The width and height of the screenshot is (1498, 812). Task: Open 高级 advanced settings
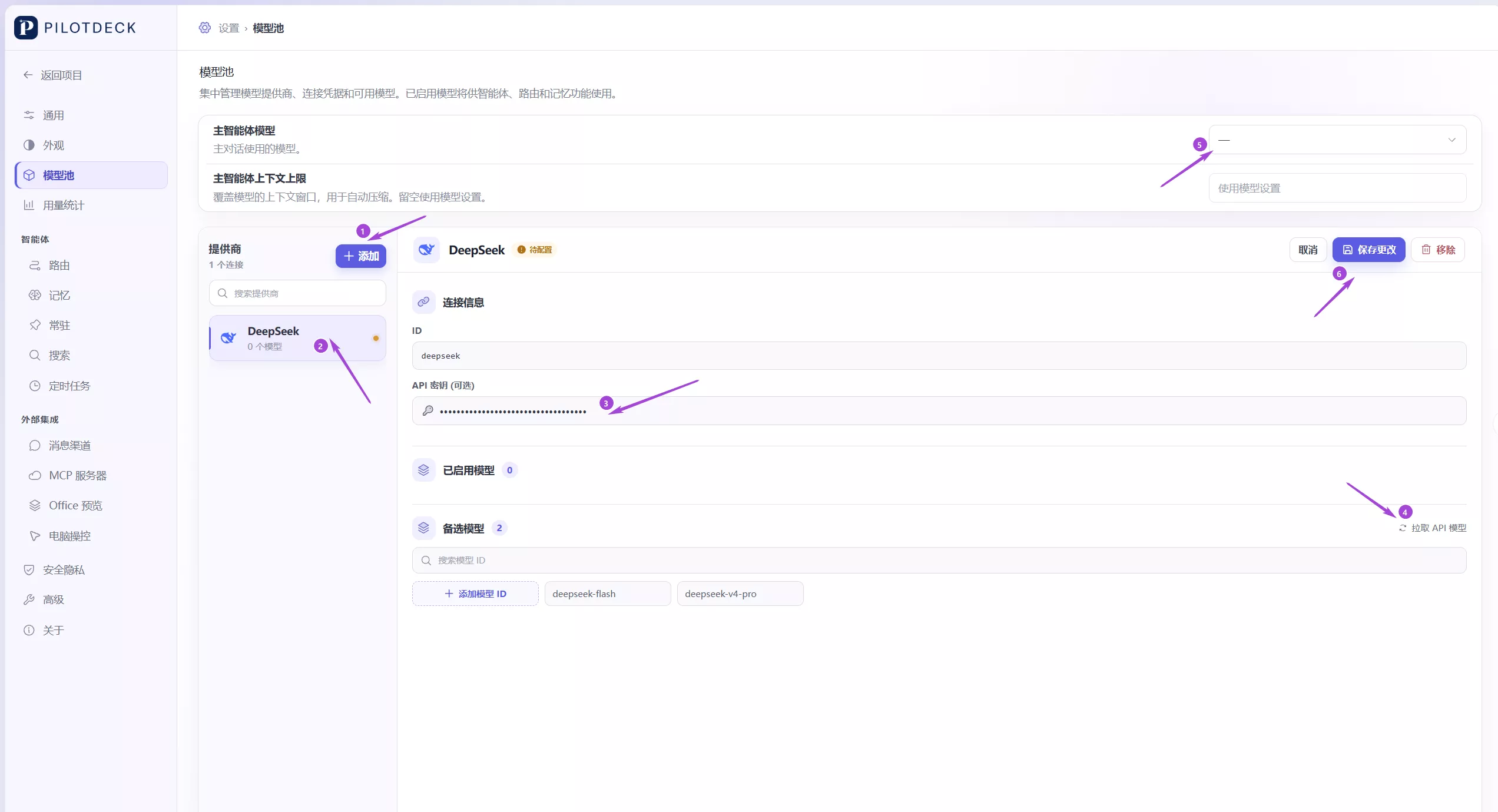(91, 599)
